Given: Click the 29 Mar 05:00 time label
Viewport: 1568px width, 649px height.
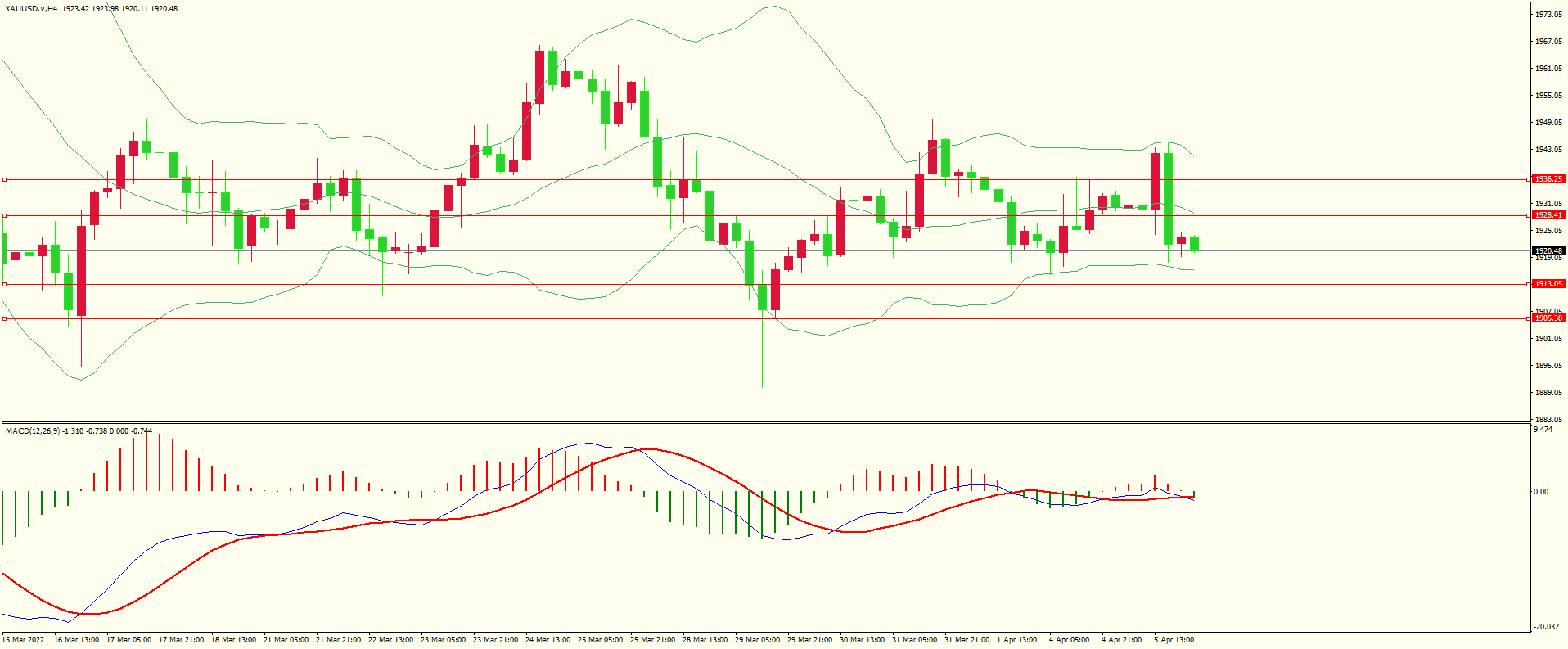Looking at the screenshot, I should [x=757, y=640].
